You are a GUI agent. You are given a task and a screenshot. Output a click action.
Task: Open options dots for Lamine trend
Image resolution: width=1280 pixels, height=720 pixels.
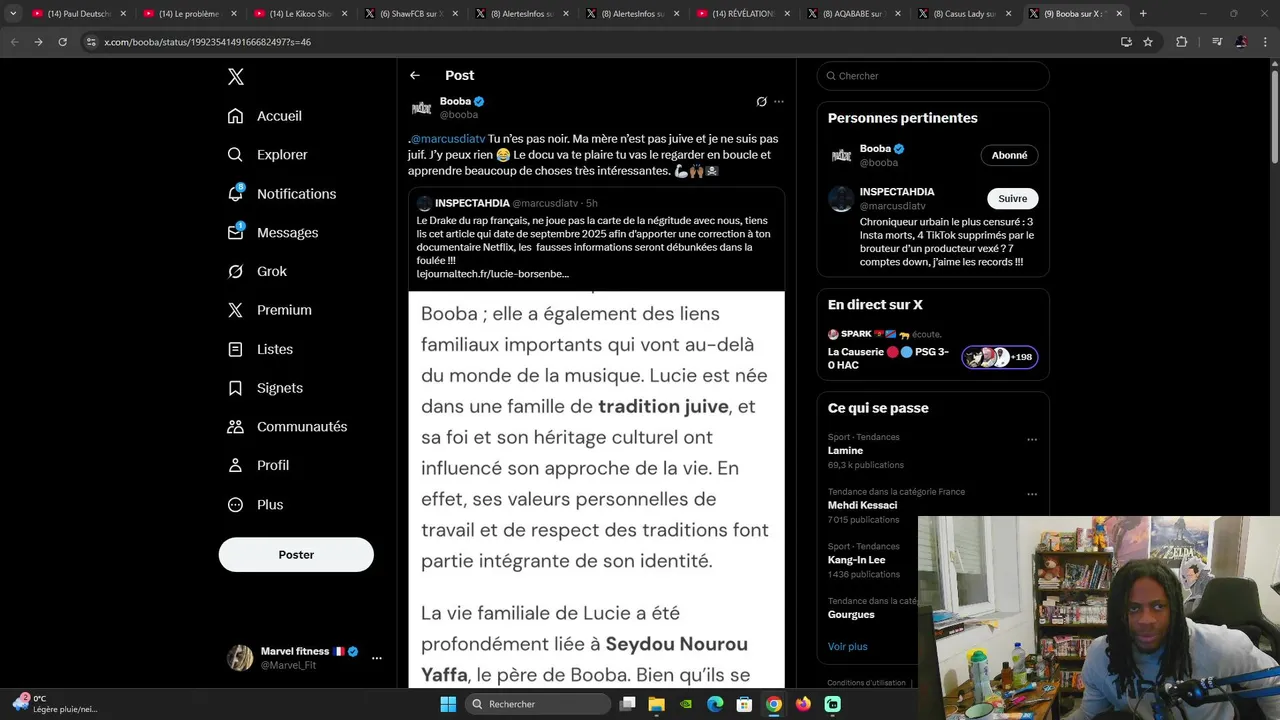click(x=1032, y=439)
